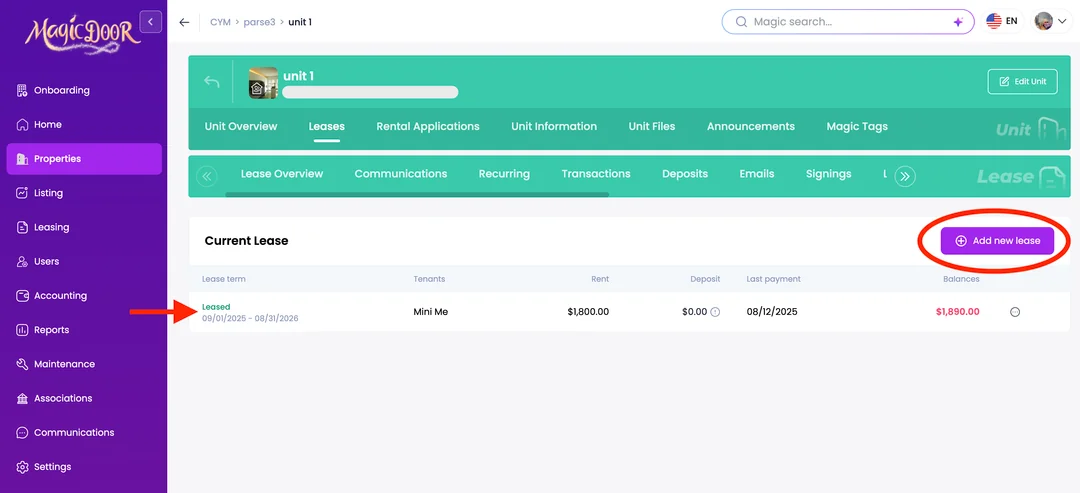This screenshot has width=1080, height=493.
Task: Open the user profile avatar menu
Action: click(1050, 21)
